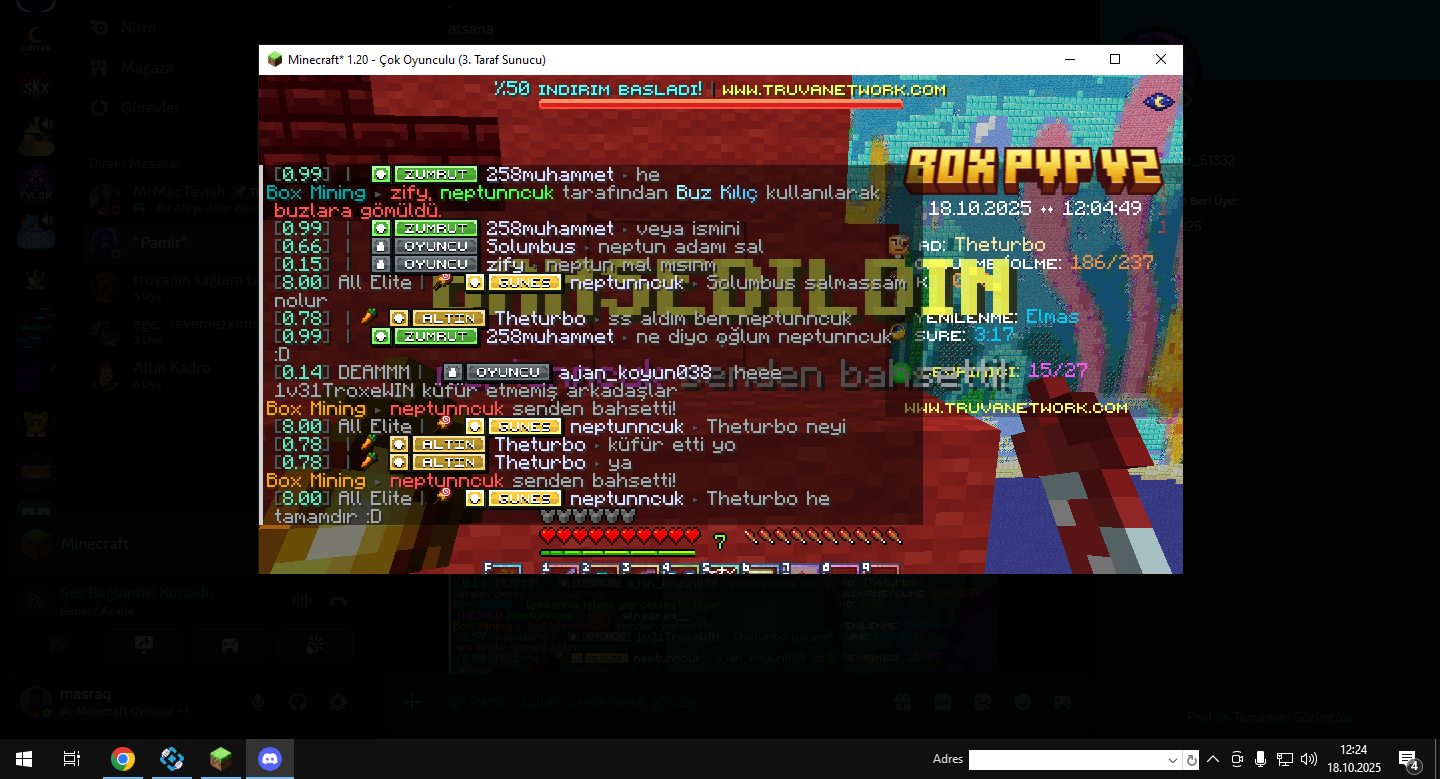Viewport: 1440px width, 779px height.
Task: Open the Nitro tab
Action: coord(138,27)
